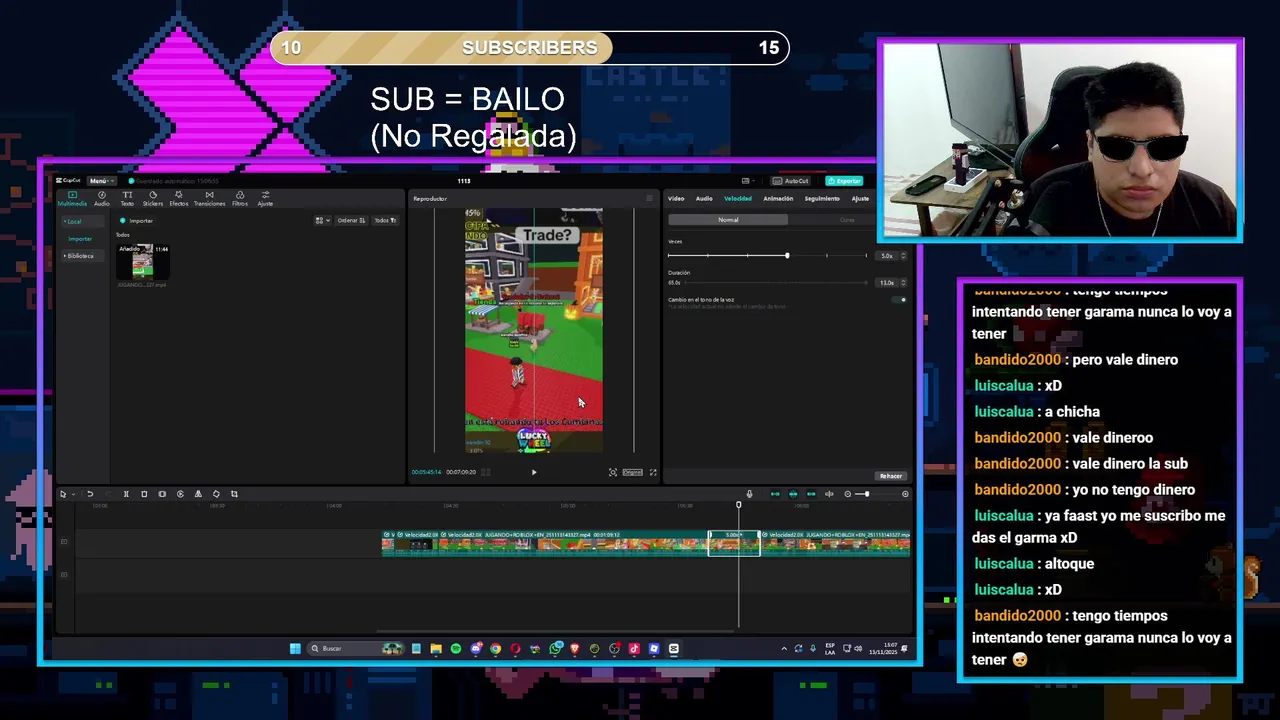
Task: Click the Split clip tool
Action: pos(126,494)
